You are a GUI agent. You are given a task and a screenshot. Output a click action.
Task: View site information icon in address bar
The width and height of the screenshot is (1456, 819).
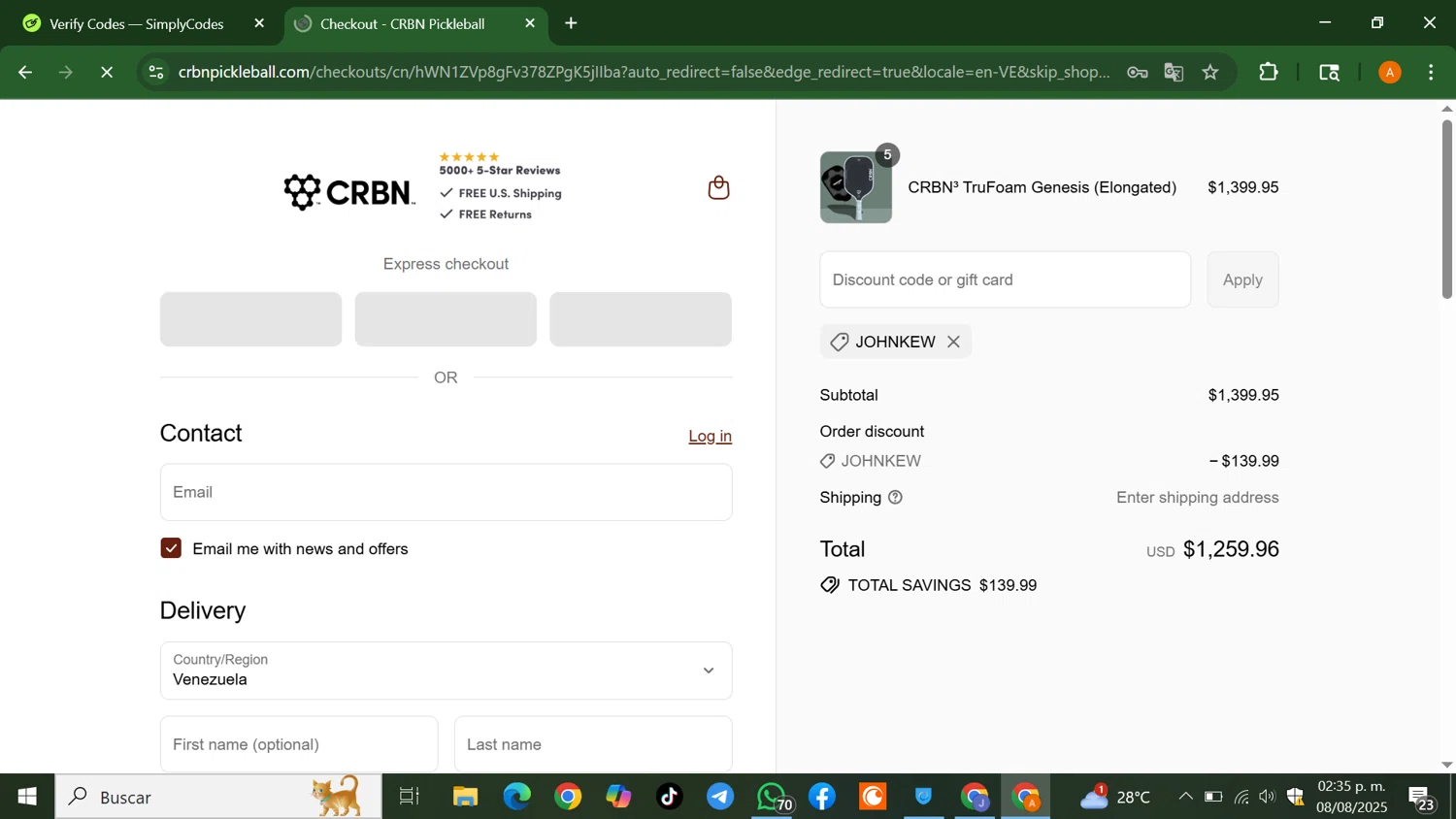(155, 72)
